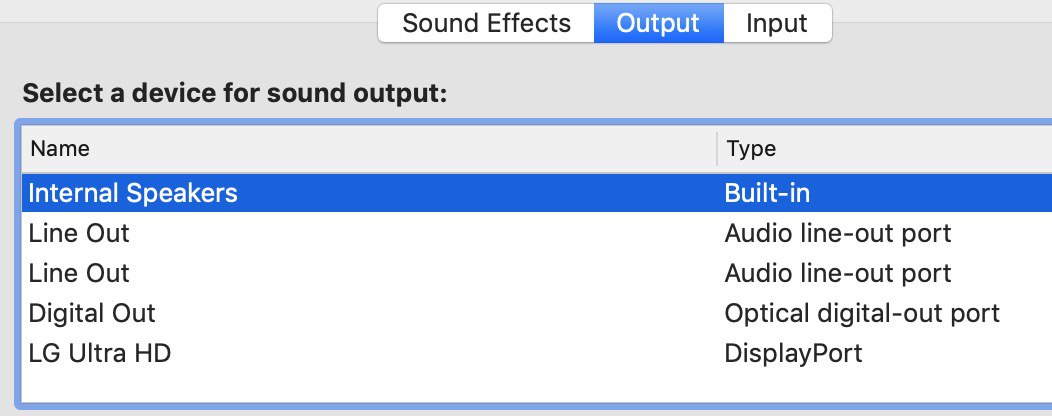The height and width of the screenshot is (416, 1052).
Task: Select the Output tab
Action: [658, 23]
